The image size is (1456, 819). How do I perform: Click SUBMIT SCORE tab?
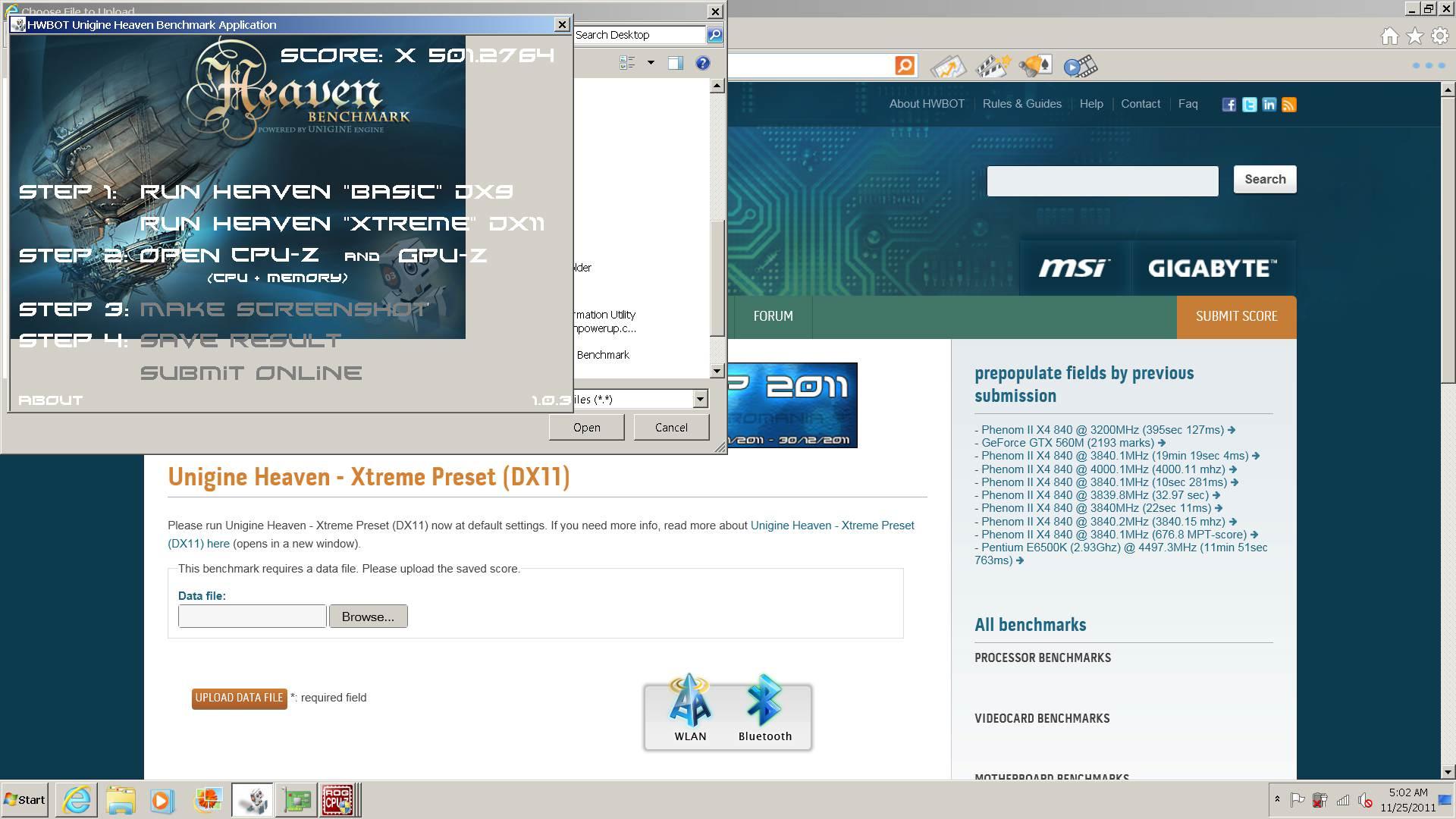[x=1236, y=316]
